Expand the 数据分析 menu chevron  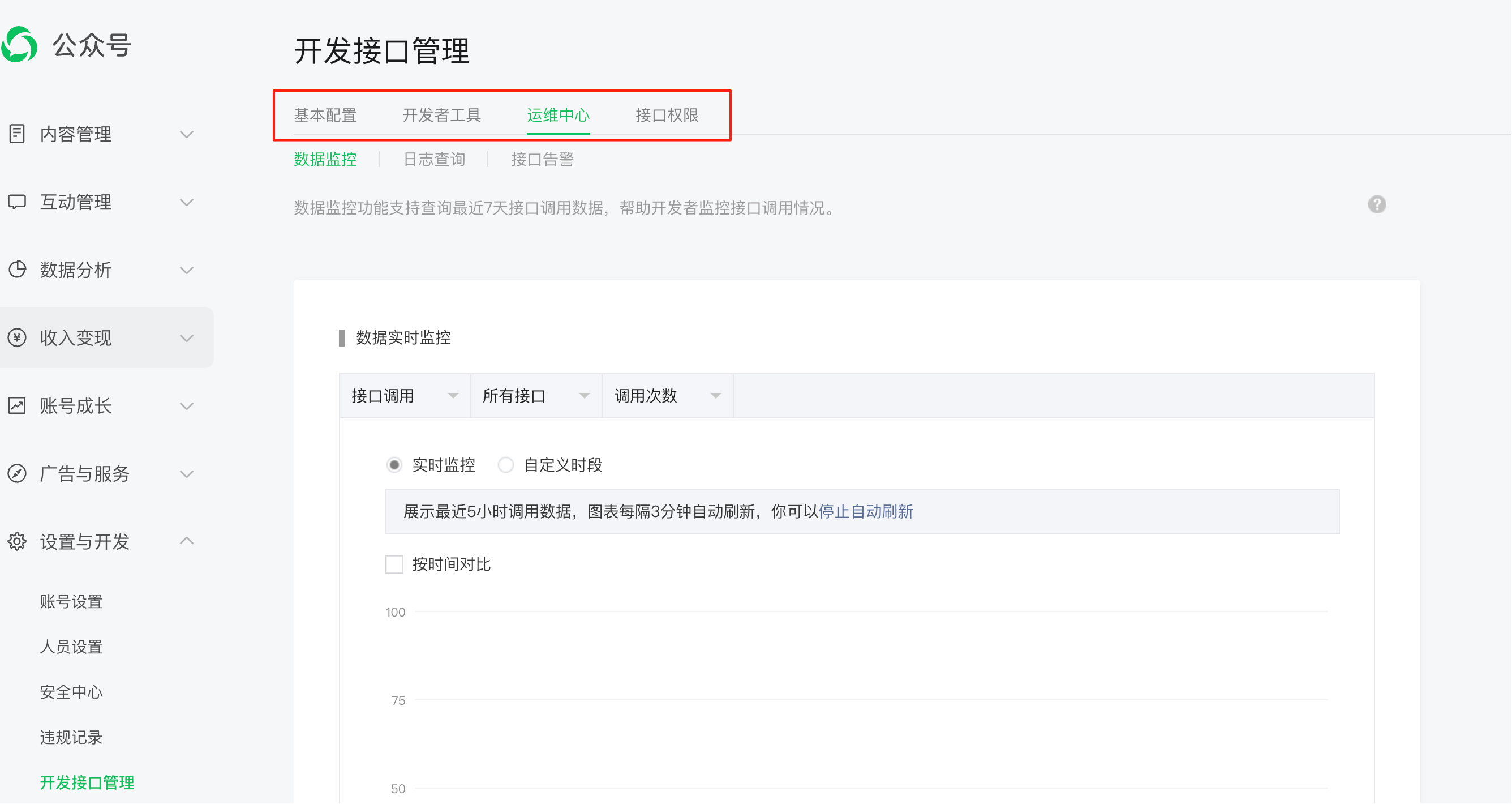[x=187, y=270]
